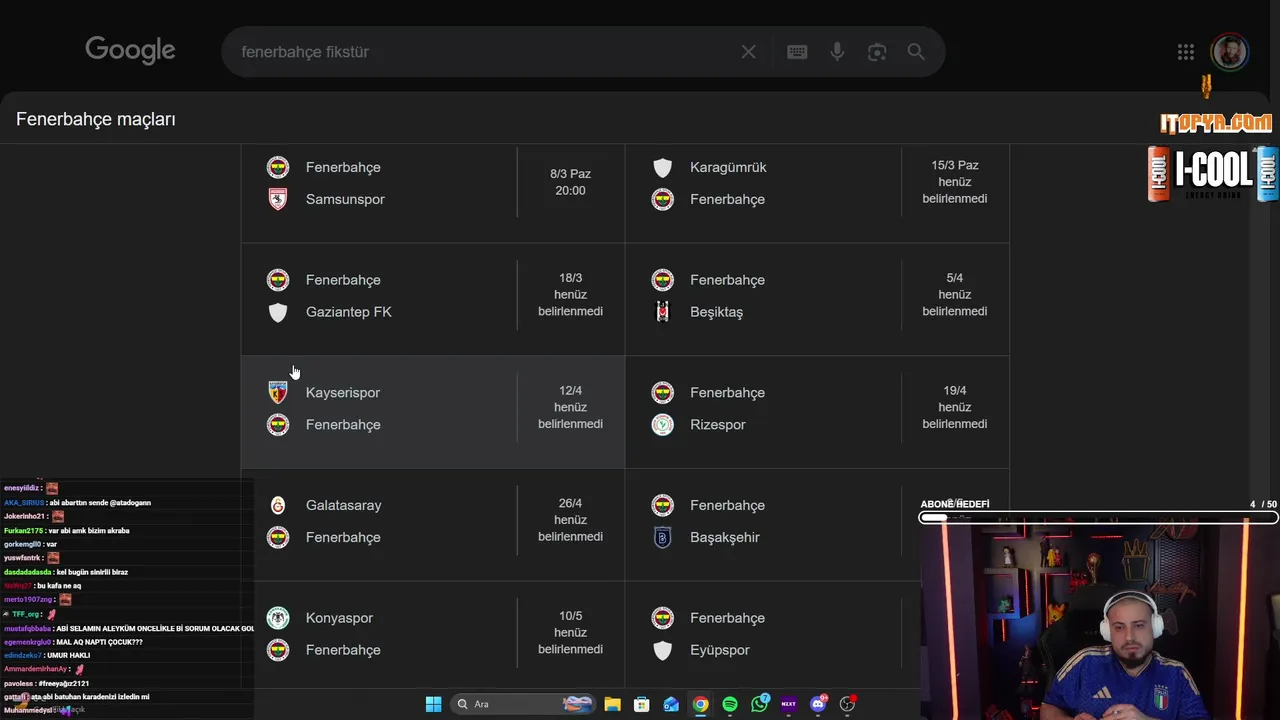Image resolution: width=1280 pixels, height=720 pixels.
Task: Click the Galatasaray team logo
Action: coord(278,505)
